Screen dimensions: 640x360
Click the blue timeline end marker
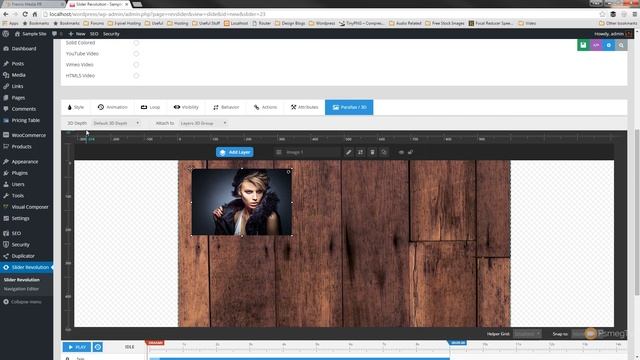[458, 343]
